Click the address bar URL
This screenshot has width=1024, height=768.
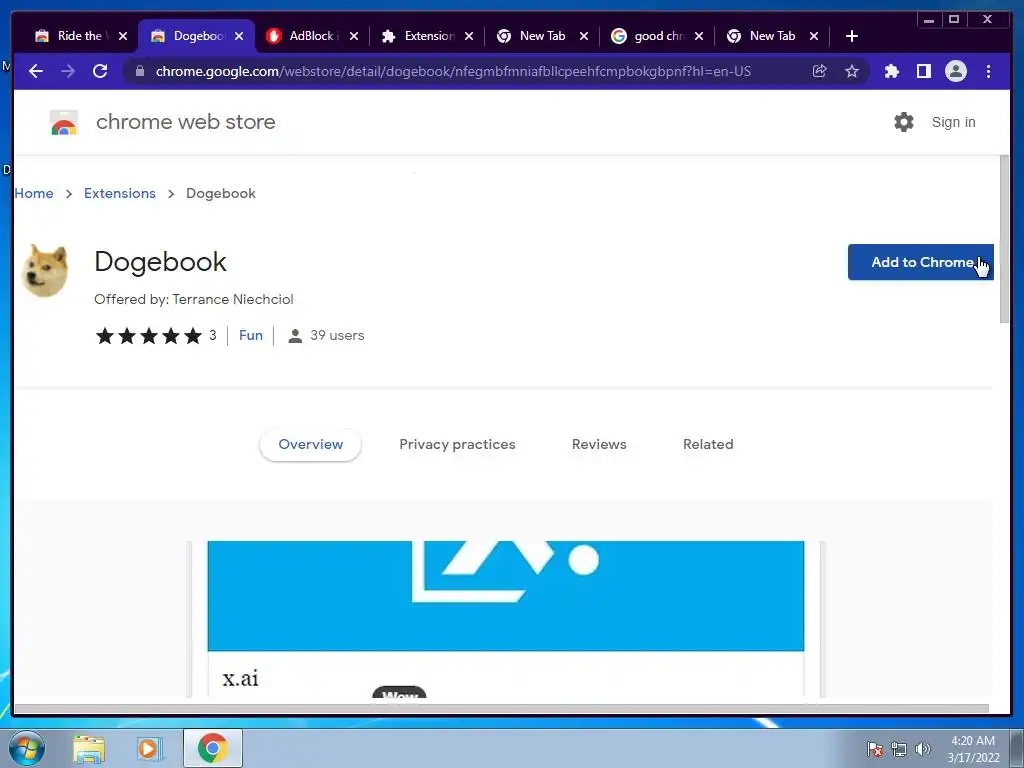(x=453, y=71)
